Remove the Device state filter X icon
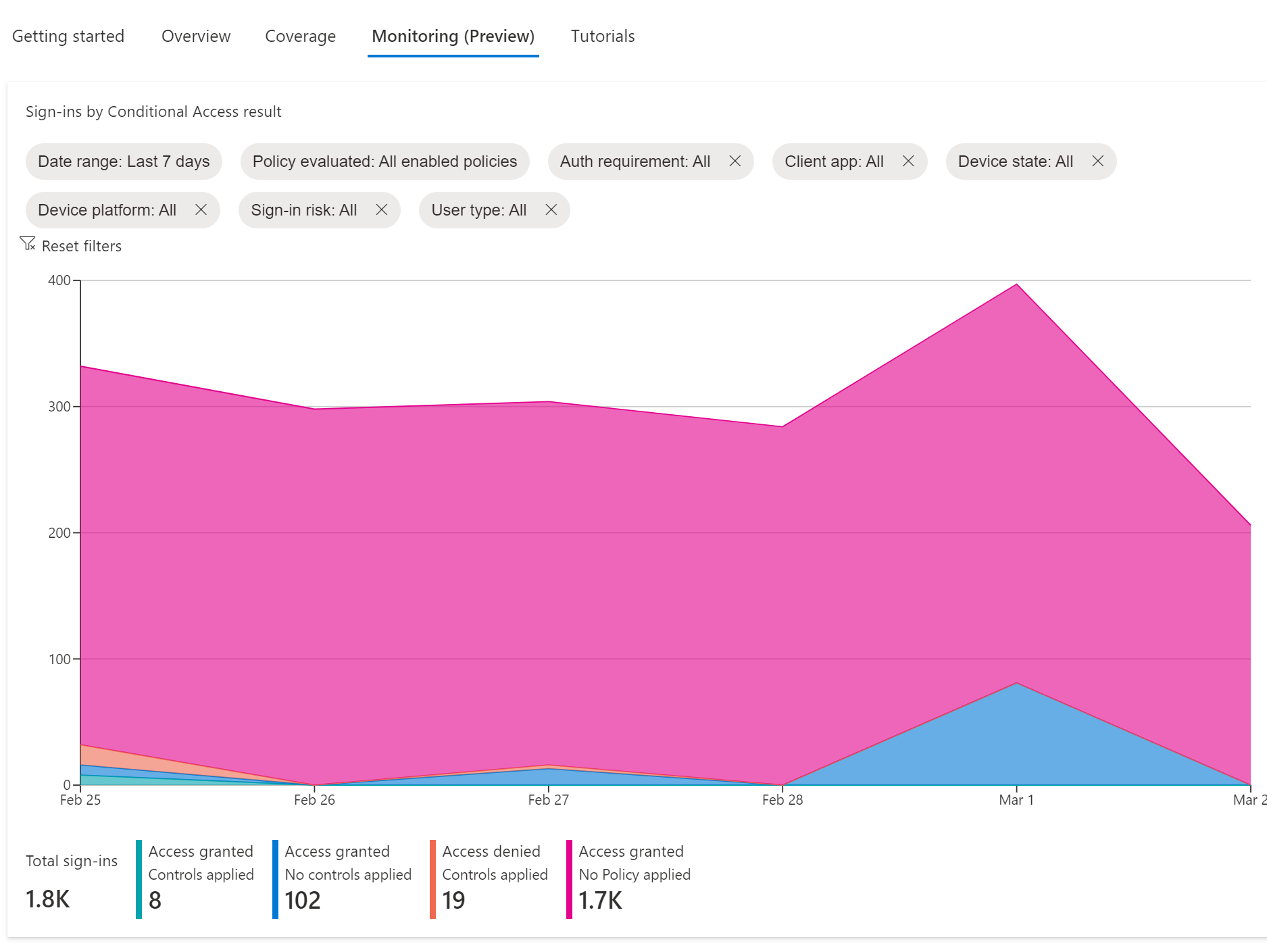 [x=1097, y=161]
